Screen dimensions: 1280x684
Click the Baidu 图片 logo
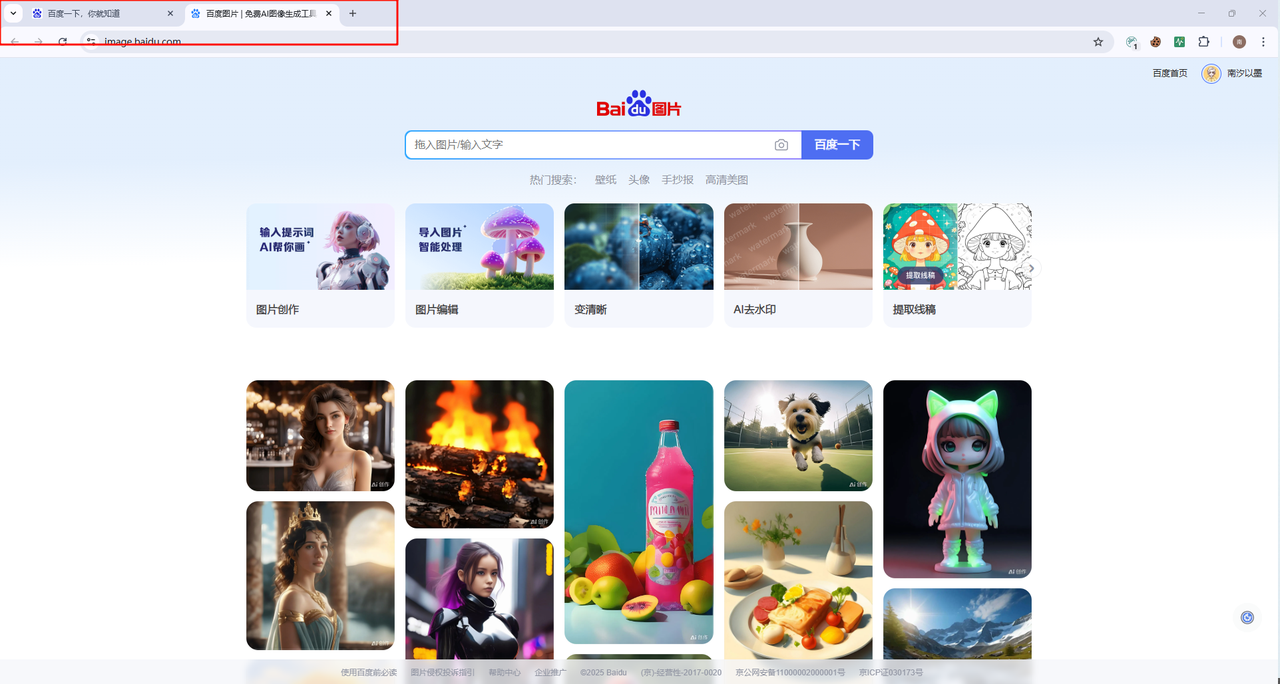pyautogui.click(x=639, y=105)
